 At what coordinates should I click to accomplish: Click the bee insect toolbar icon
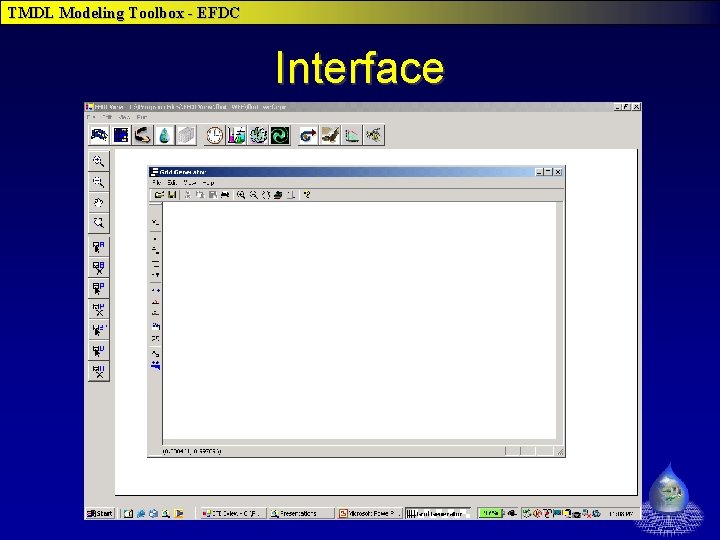click(x=374, y=135)
